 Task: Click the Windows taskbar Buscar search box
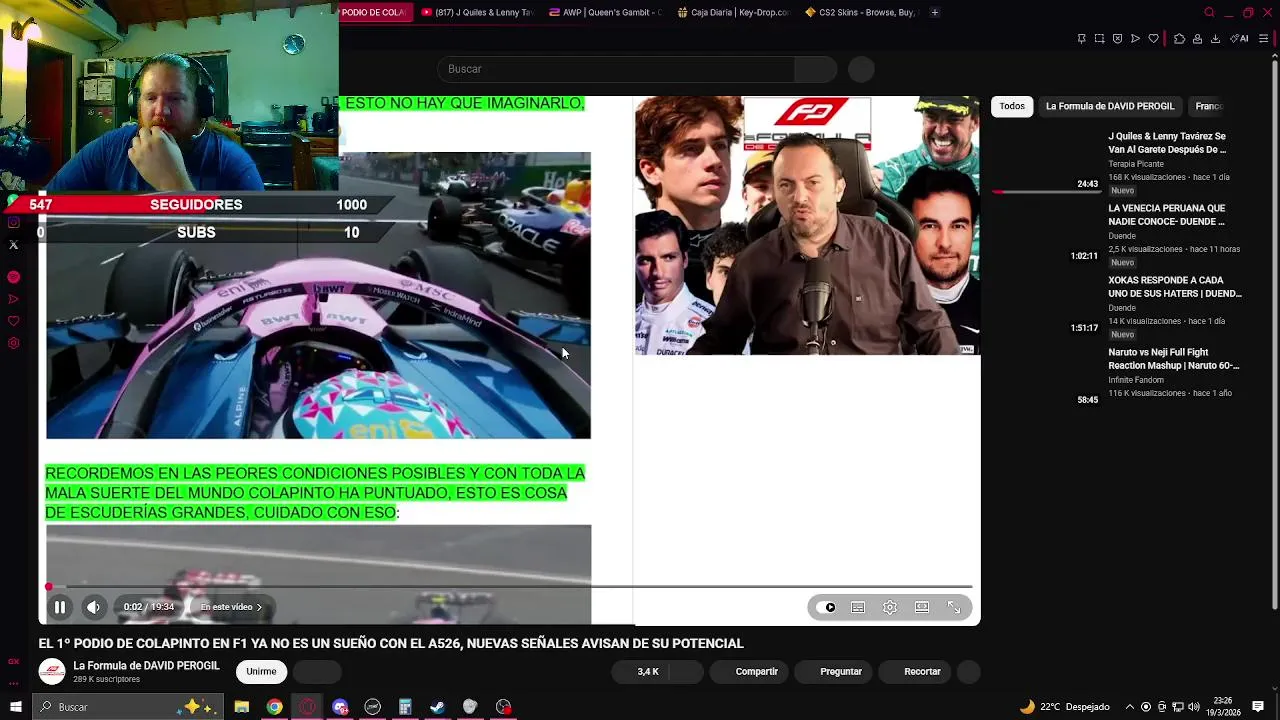[128, 707]
